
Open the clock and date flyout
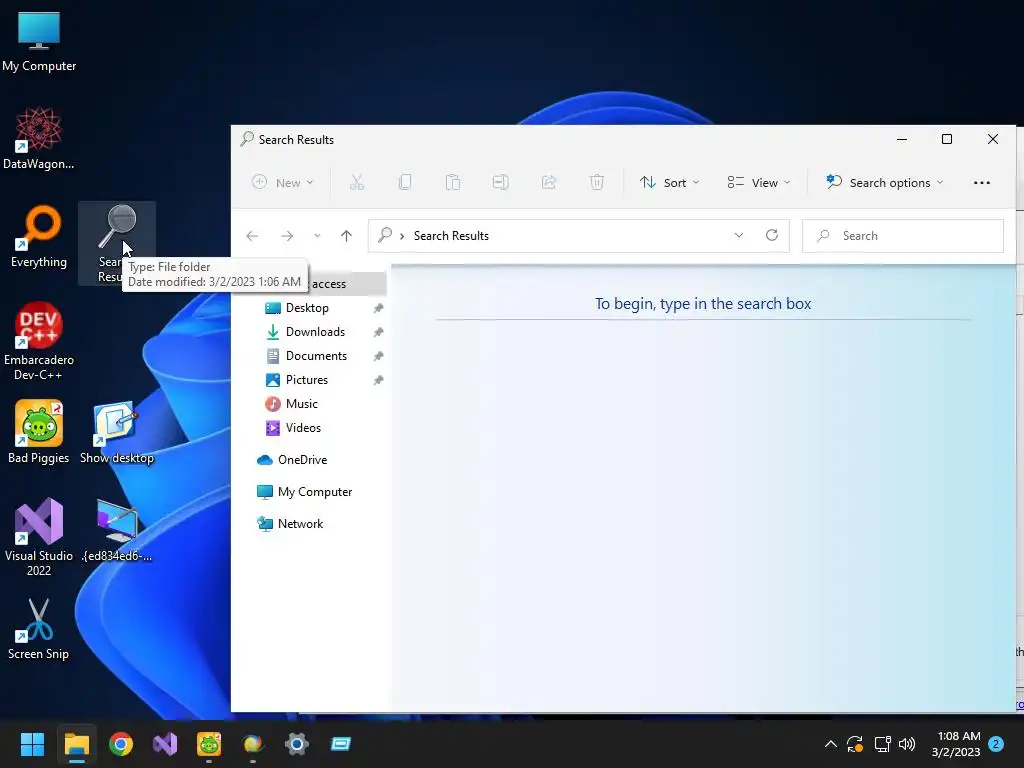(x=956, y=744)
